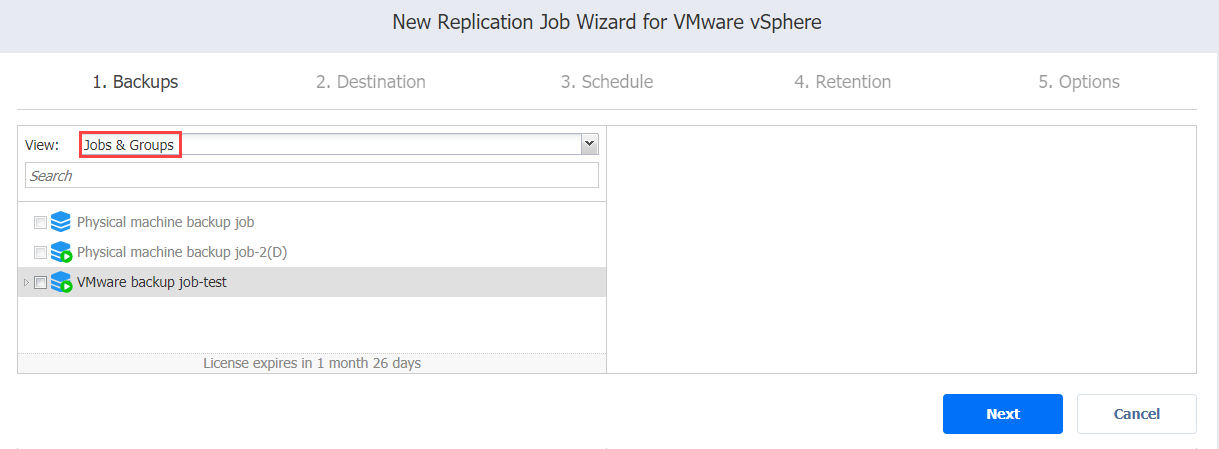This screenshot has width=1219, height=449.
Task: Jump to the 4. Retention step
Action: 843,82
